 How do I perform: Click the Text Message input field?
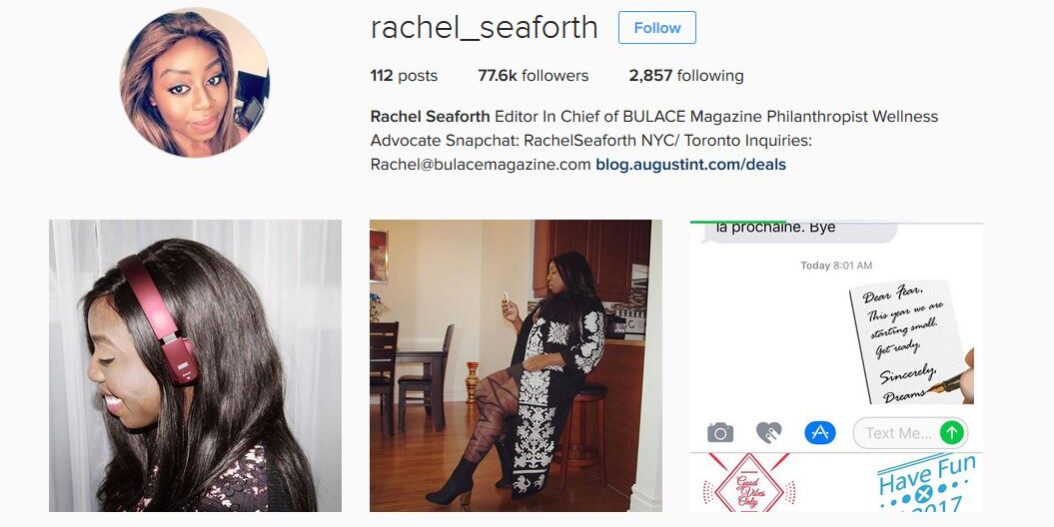[910, 433]
